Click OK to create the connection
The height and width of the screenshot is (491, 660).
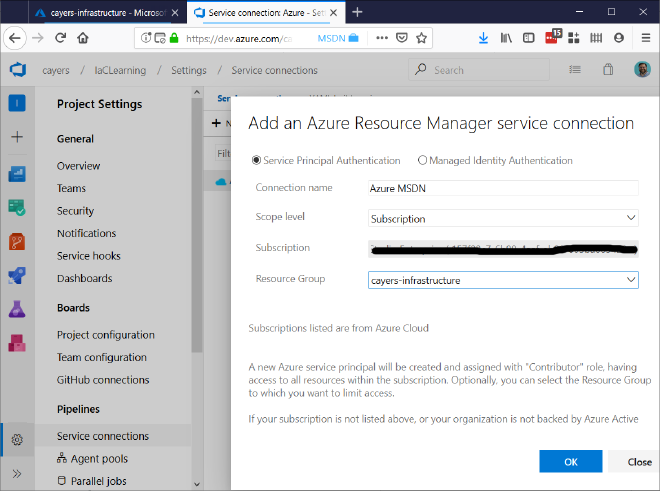pos(570,462)
